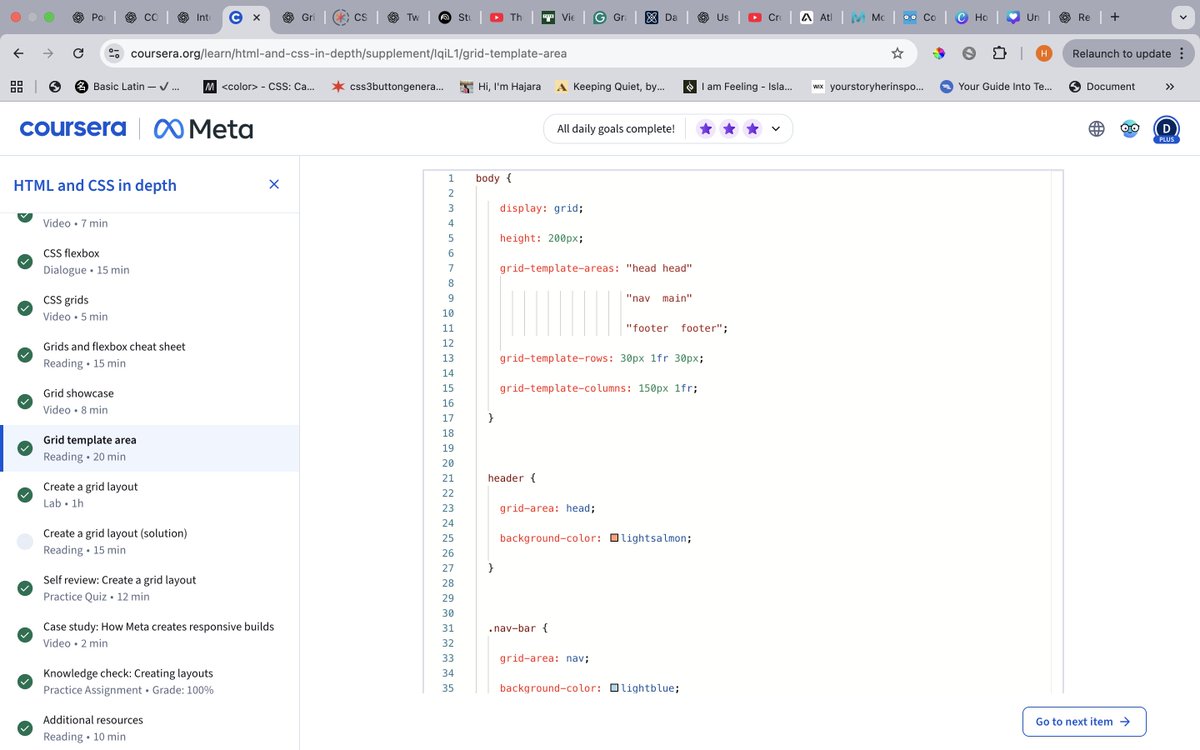
Task: Click the green checkmark beside CSS grids
Action: [x=24, y=308]
